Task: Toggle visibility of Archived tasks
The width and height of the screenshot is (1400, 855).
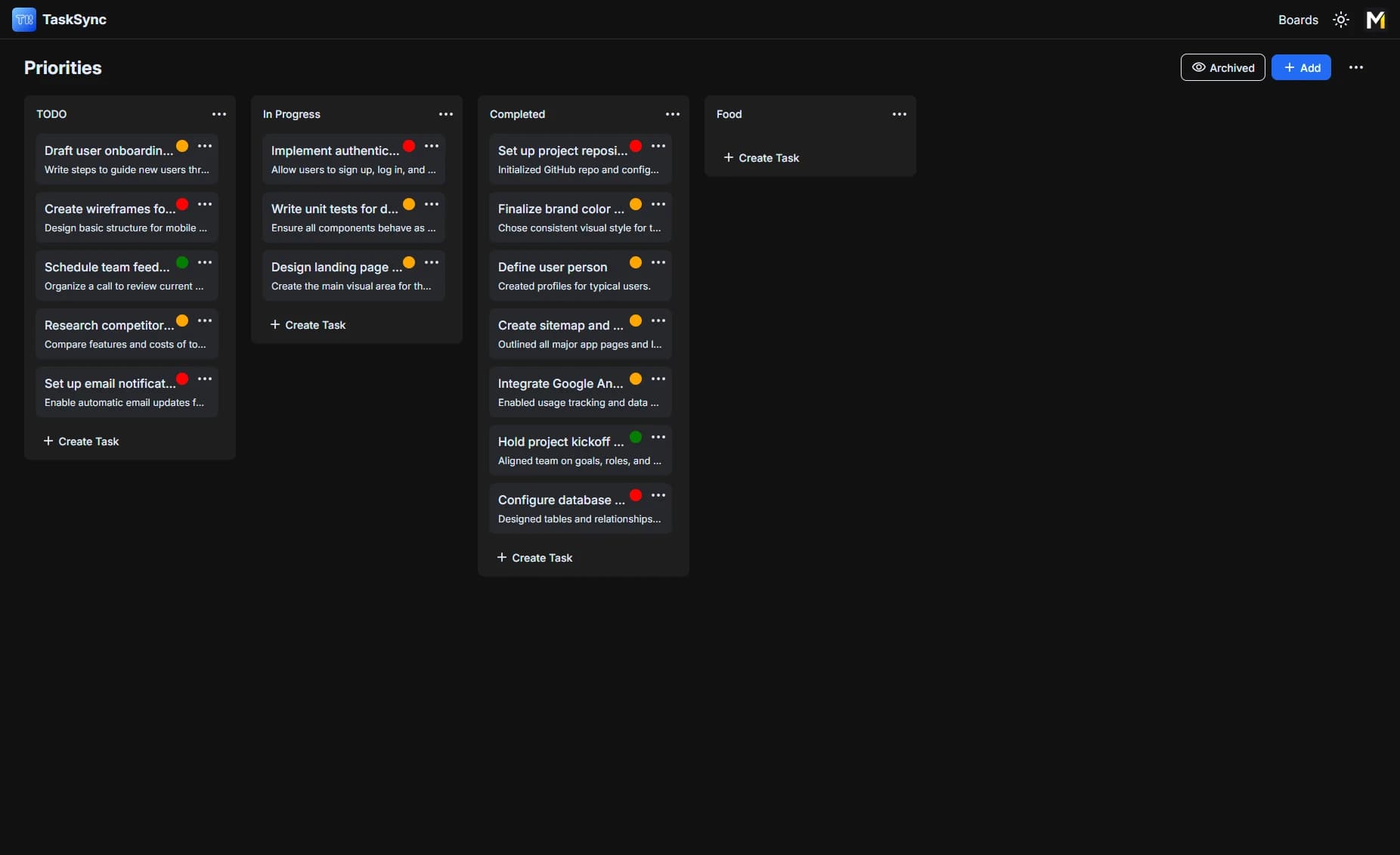Action: tap(1222, 67)
